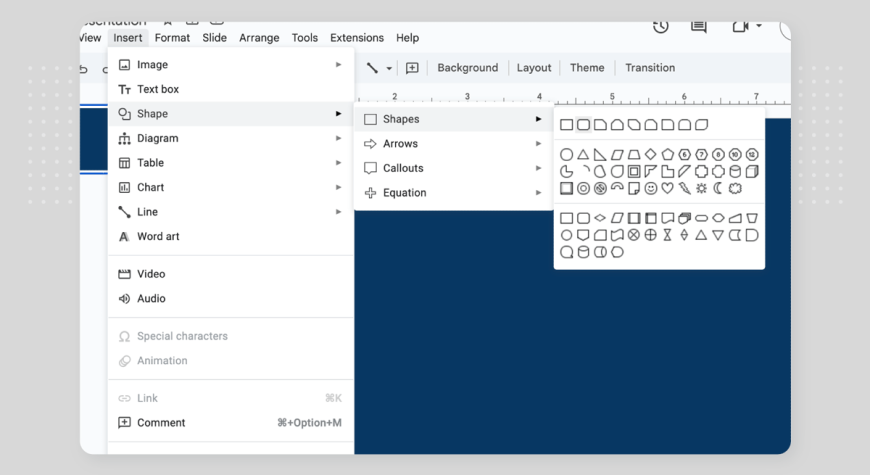Select the right triangle shape
The image size is (870, 475).
coord(600,154)
